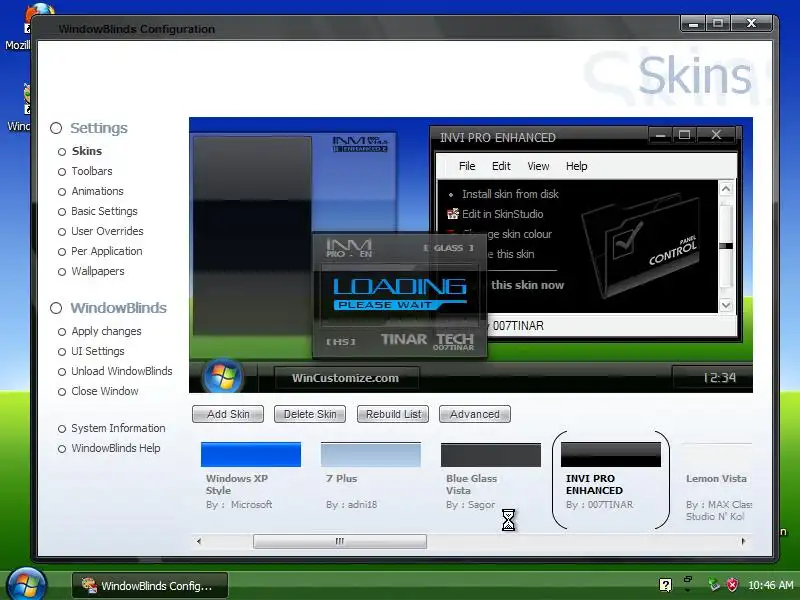
Task: Select the Lemon Vista skin
Action: tap(716, 479)
